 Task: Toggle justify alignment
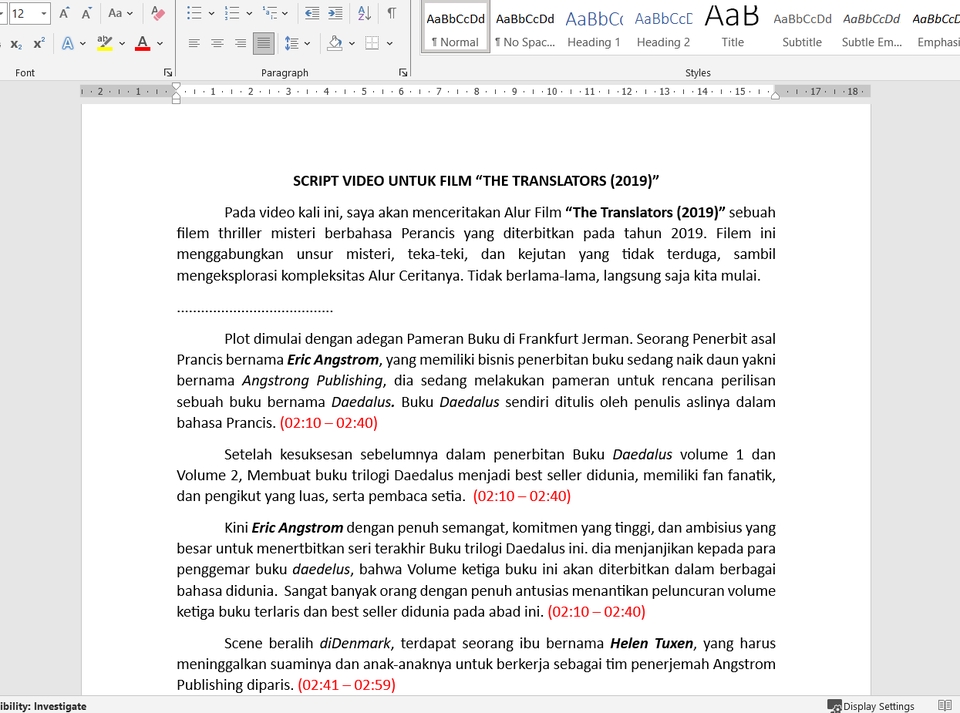click(263, 43)
